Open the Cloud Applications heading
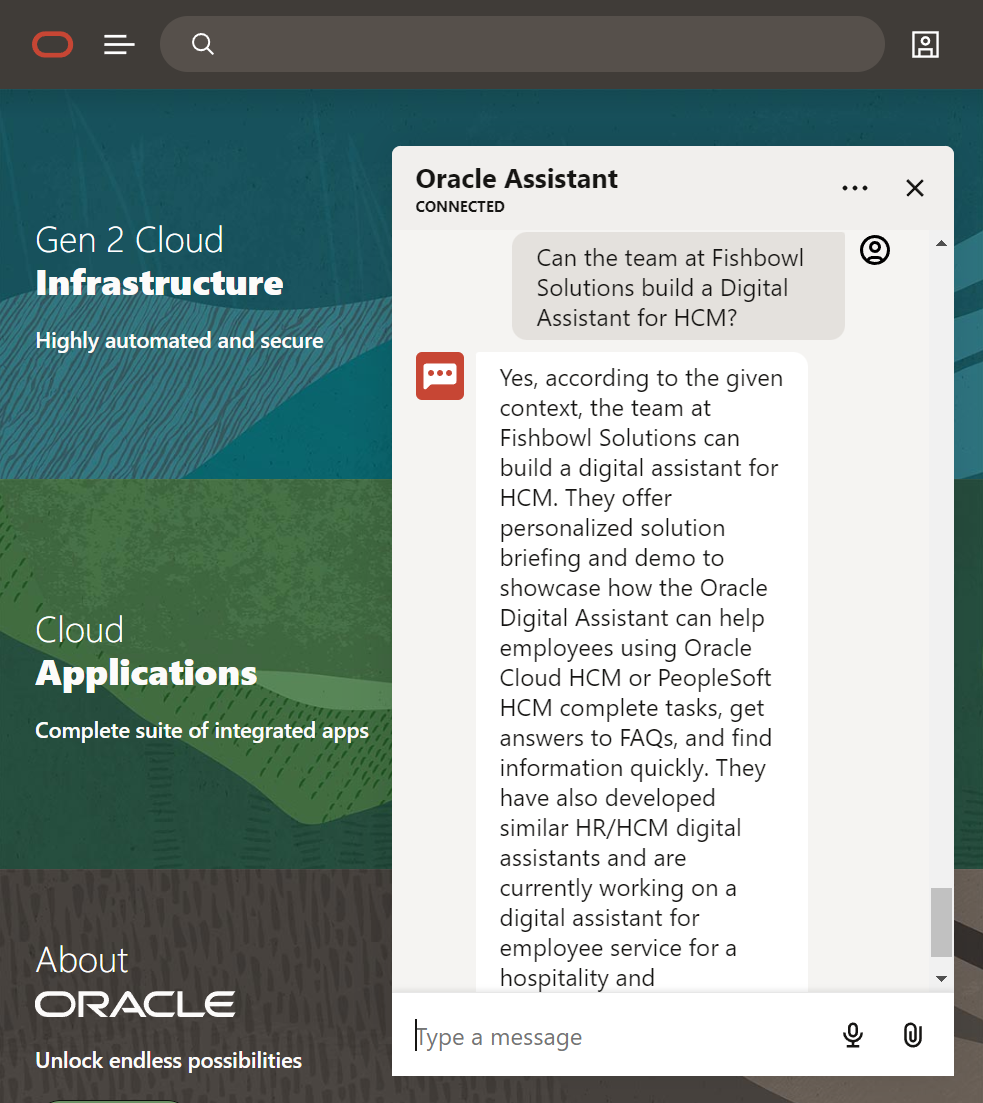The image size is (983, 1103). click(x=146, y=651)
